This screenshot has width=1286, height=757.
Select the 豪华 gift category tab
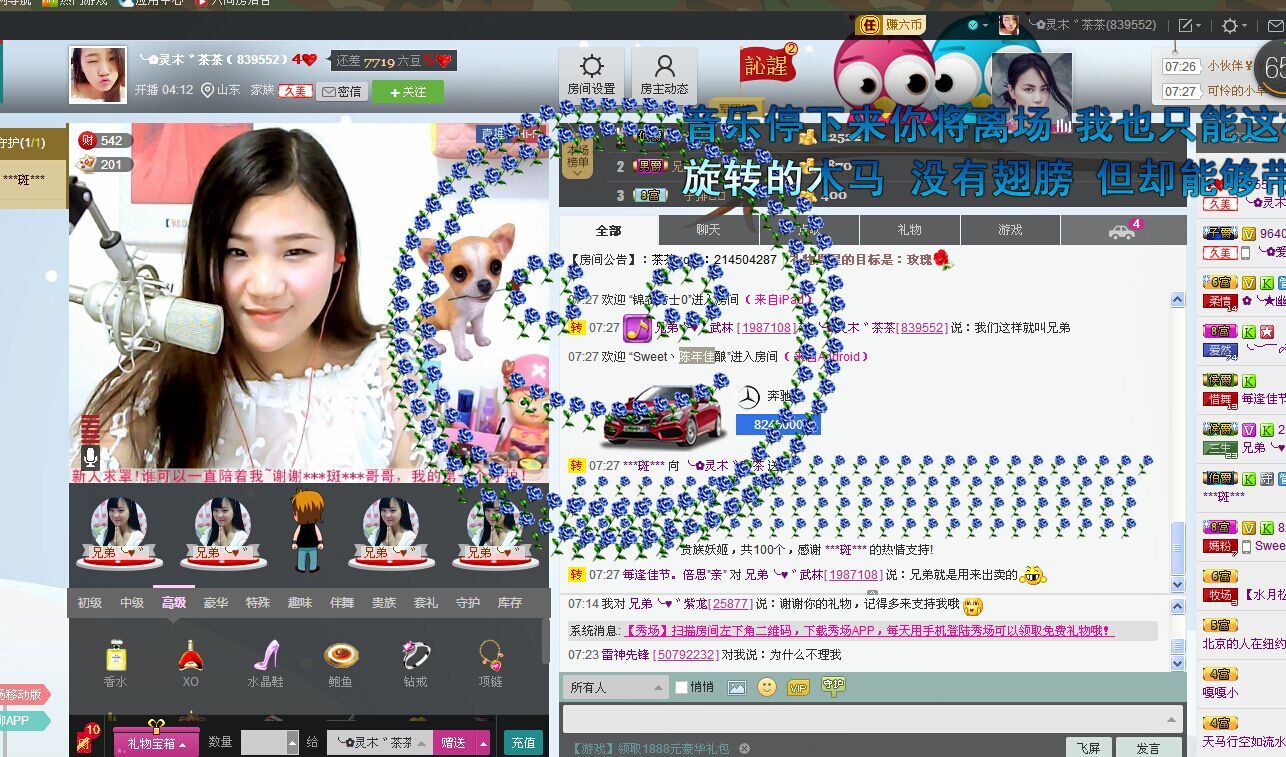(x=216, y=602)
